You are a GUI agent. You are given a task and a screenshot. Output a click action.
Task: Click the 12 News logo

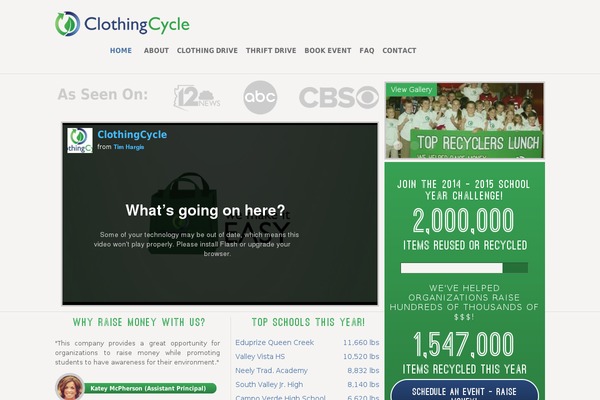pos(197,97)
